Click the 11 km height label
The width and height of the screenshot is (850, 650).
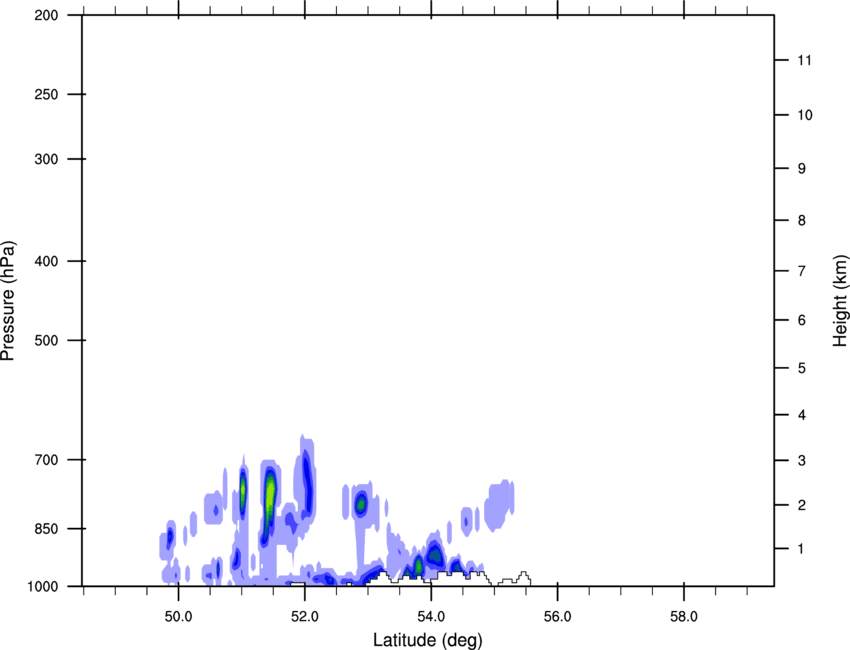point(804,60)
